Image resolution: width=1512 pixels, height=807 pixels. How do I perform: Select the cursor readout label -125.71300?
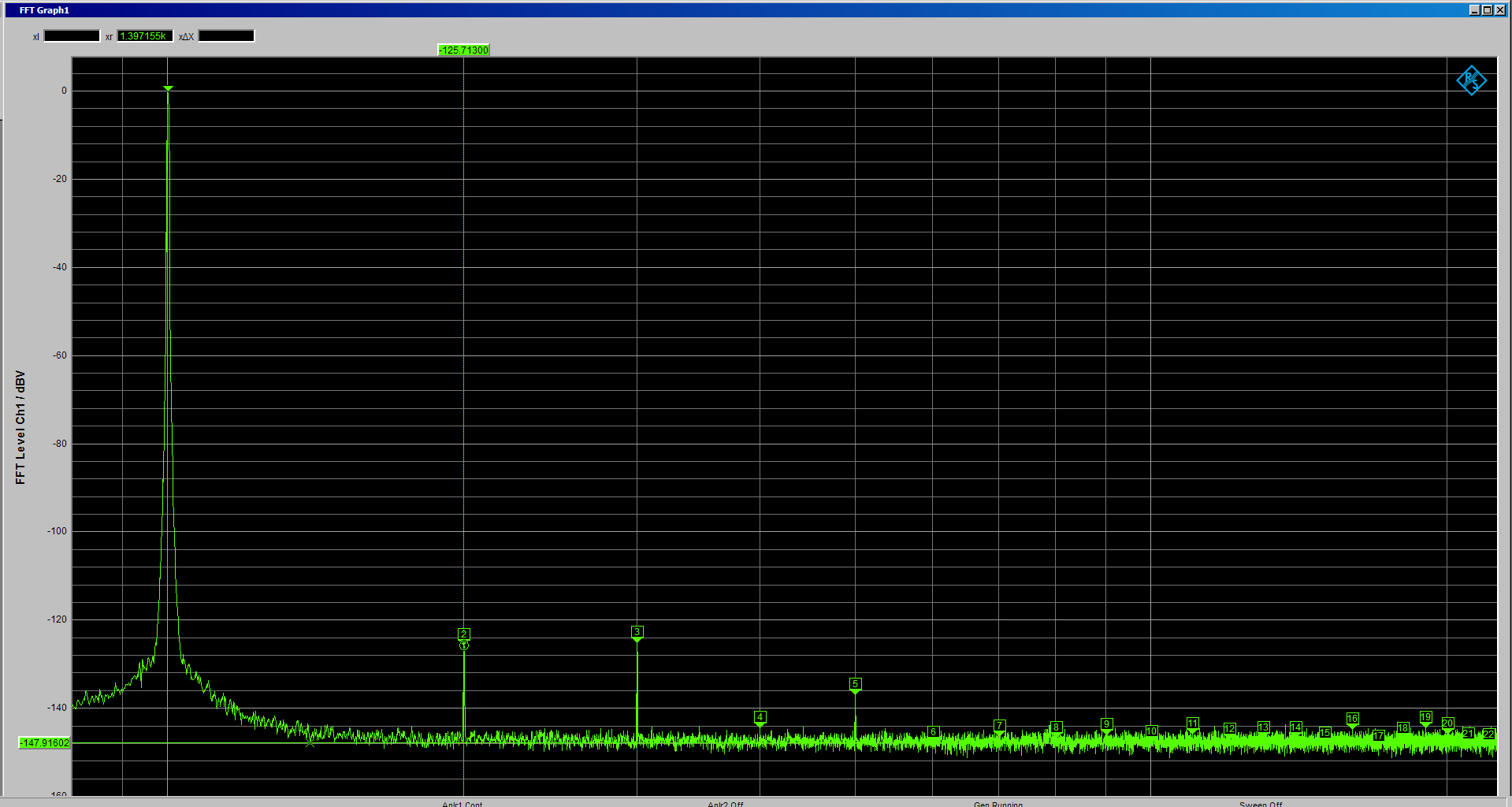pyautogui.click(x=463, y=50)
